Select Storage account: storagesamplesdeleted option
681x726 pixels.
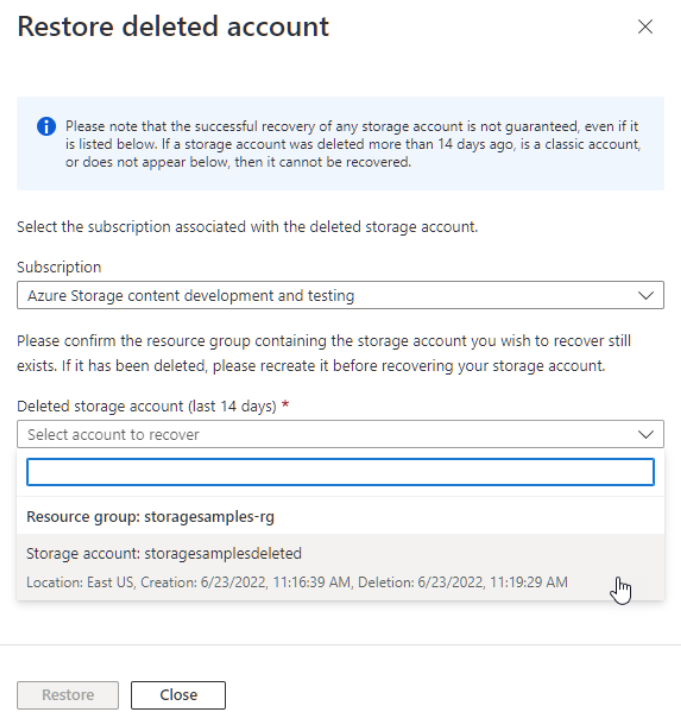pos(340,567)
